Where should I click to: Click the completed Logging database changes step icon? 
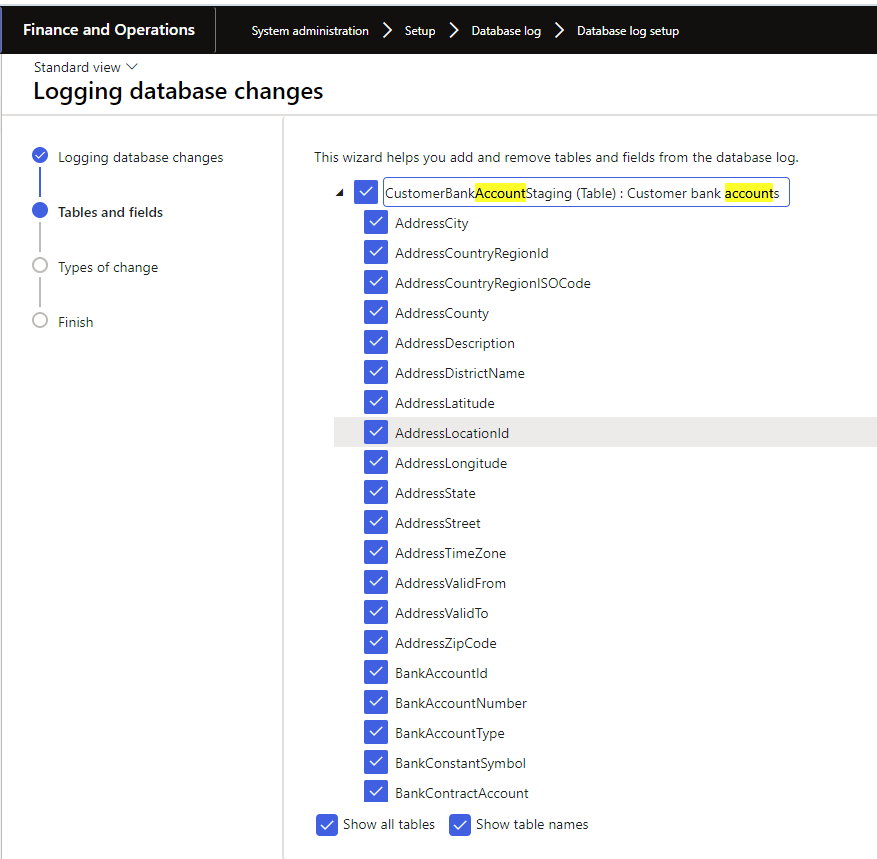click(x=40, y=155)
